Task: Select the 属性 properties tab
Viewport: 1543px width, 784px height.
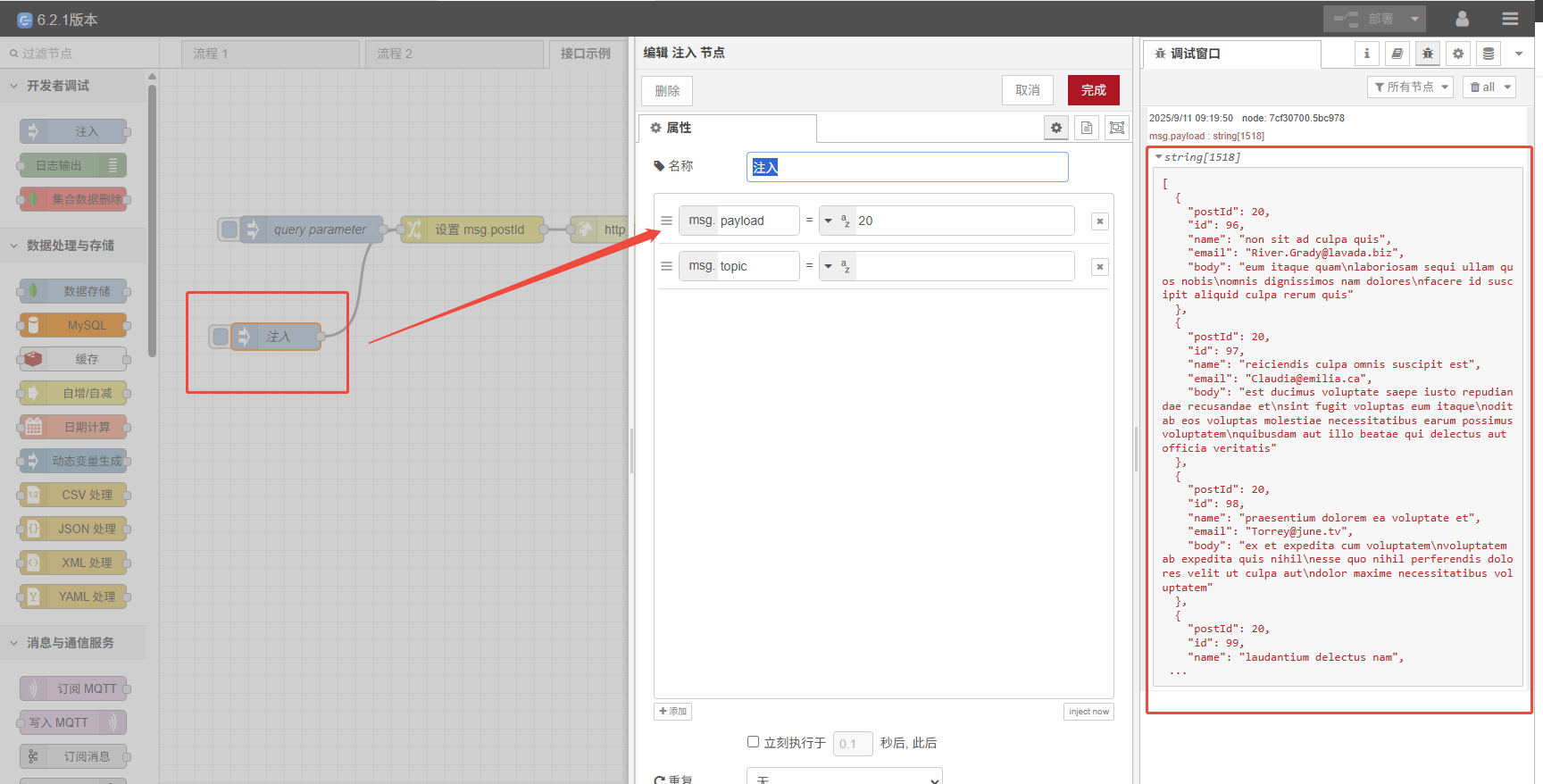Action: (x=727, y=128)
